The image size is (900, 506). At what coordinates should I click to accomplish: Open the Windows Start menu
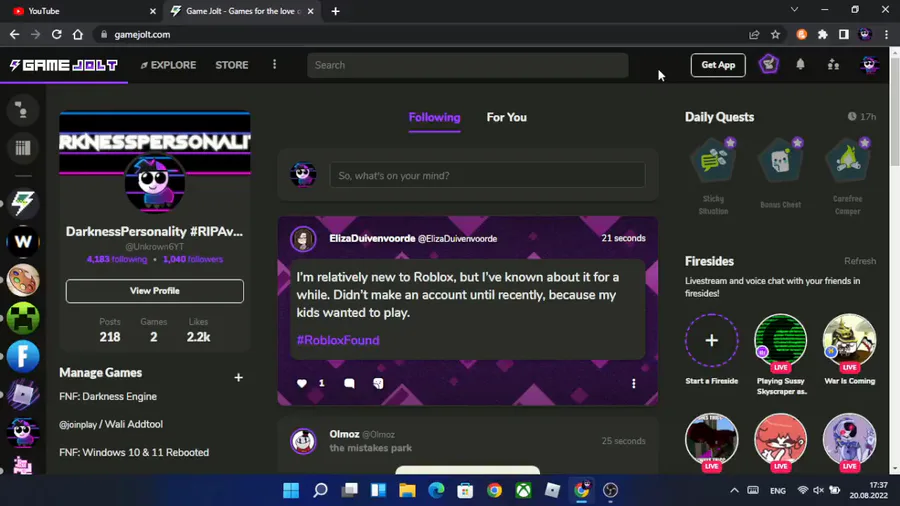click(x=291, y=491)
